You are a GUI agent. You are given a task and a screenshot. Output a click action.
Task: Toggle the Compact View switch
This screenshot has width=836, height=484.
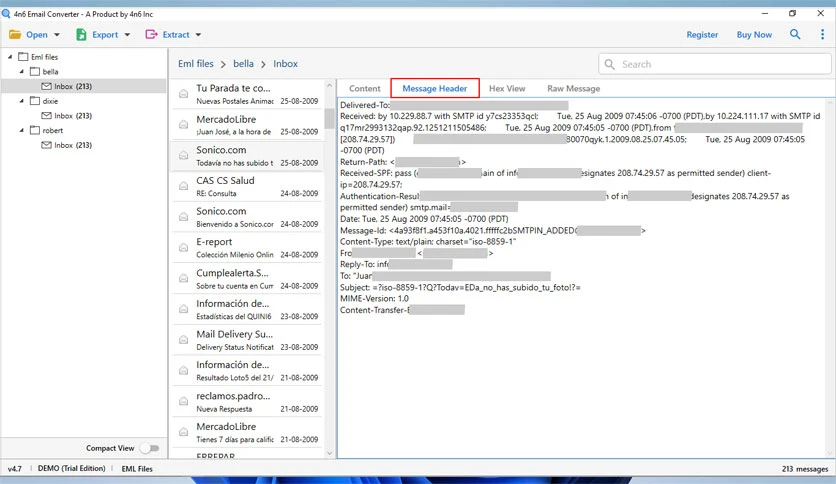[150, 448]
